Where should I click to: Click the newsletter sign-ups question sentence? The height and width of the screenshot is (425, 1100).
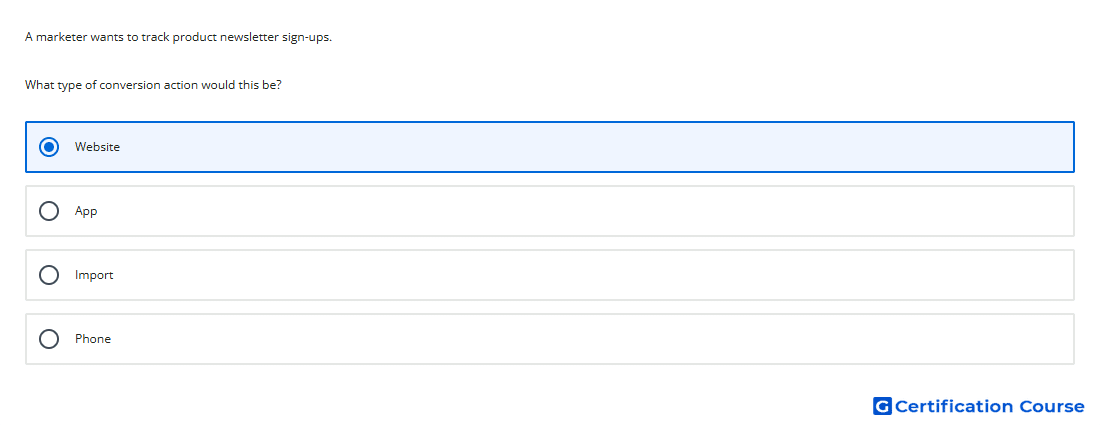tap(178, 37)
